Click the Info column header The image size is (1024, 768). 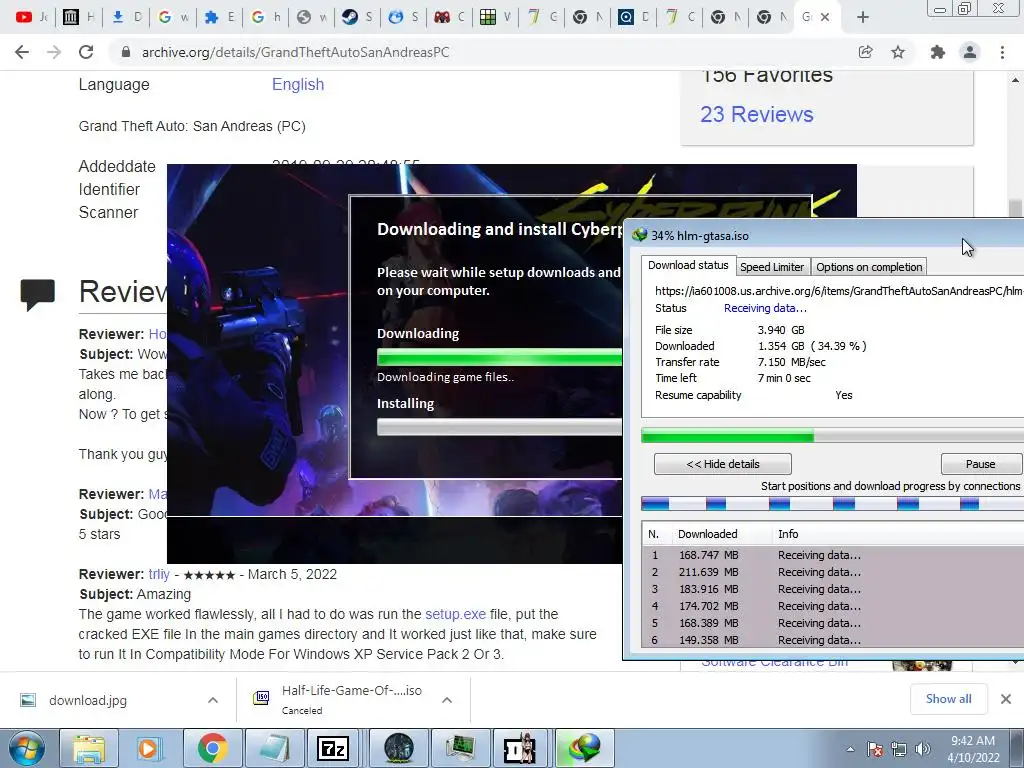click(x=898, y=534)
